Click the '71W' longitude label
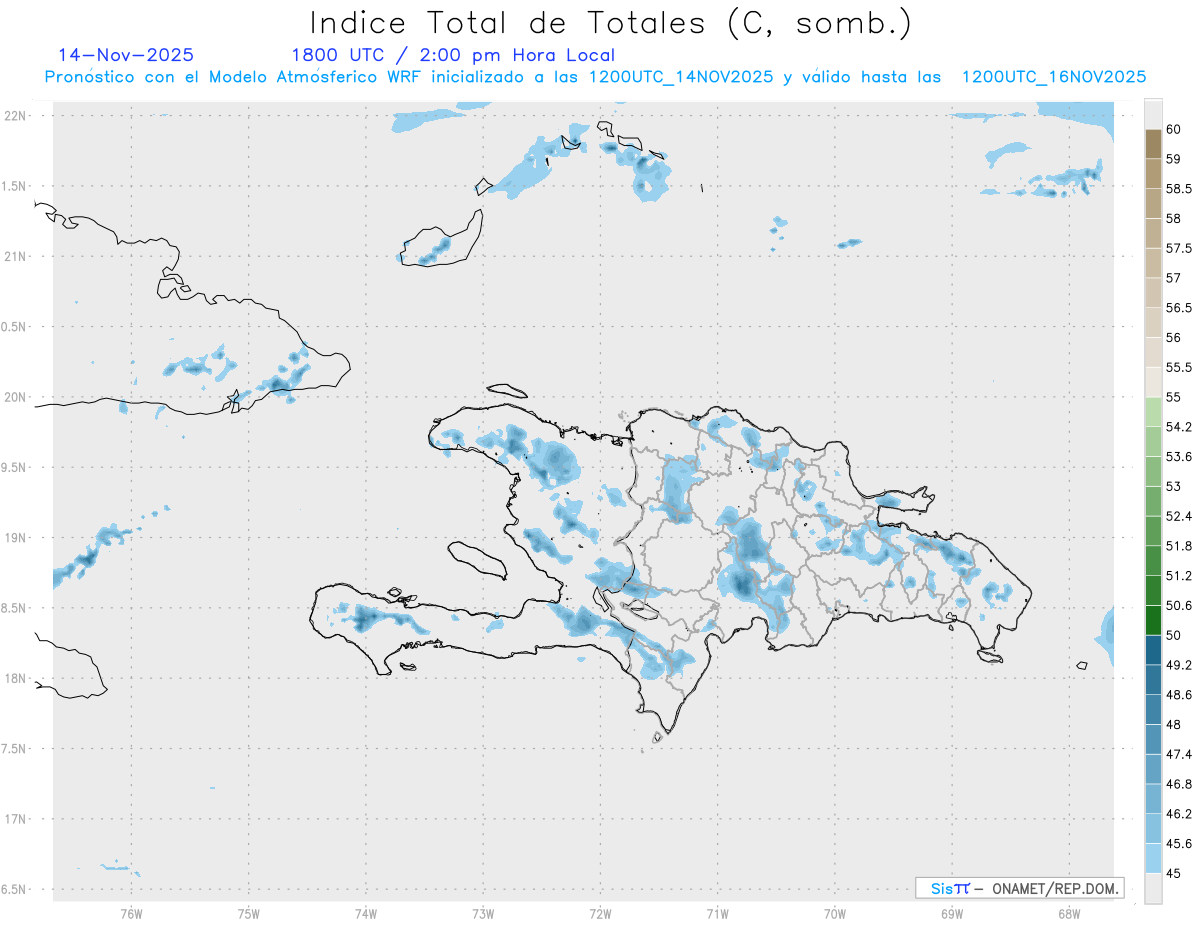The height and width of the screenshot is (927, 1200). [x=717, y=913]
